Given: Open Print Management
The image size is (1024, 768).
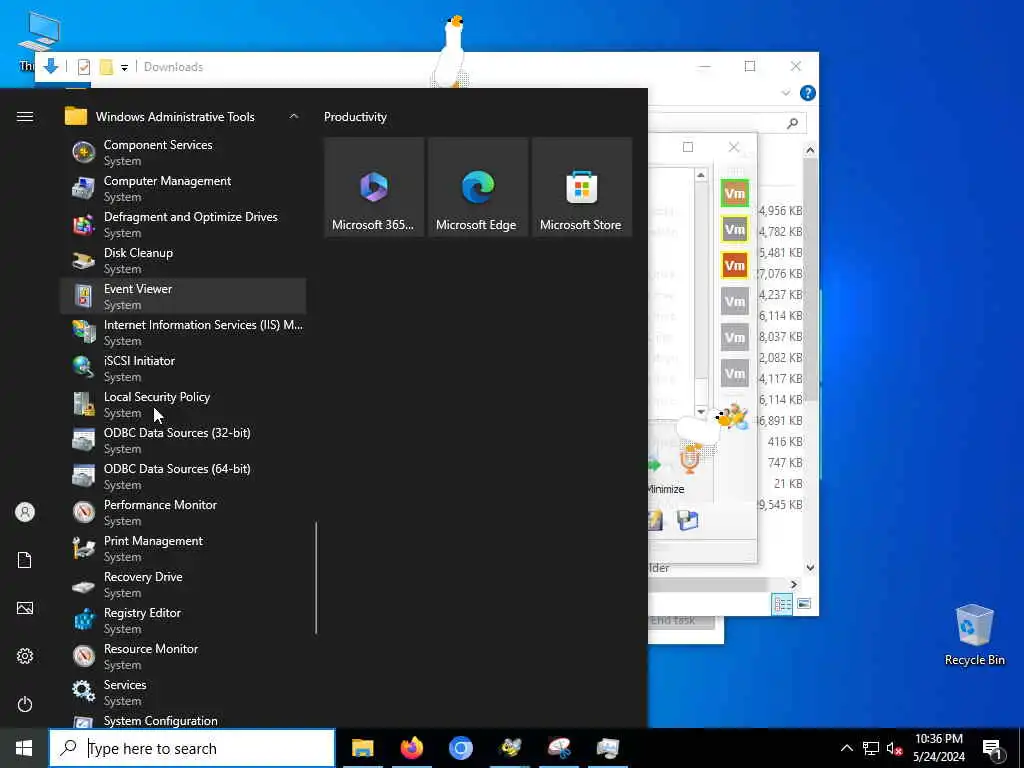Looking at the screenshot, I should tap(183, 547).
